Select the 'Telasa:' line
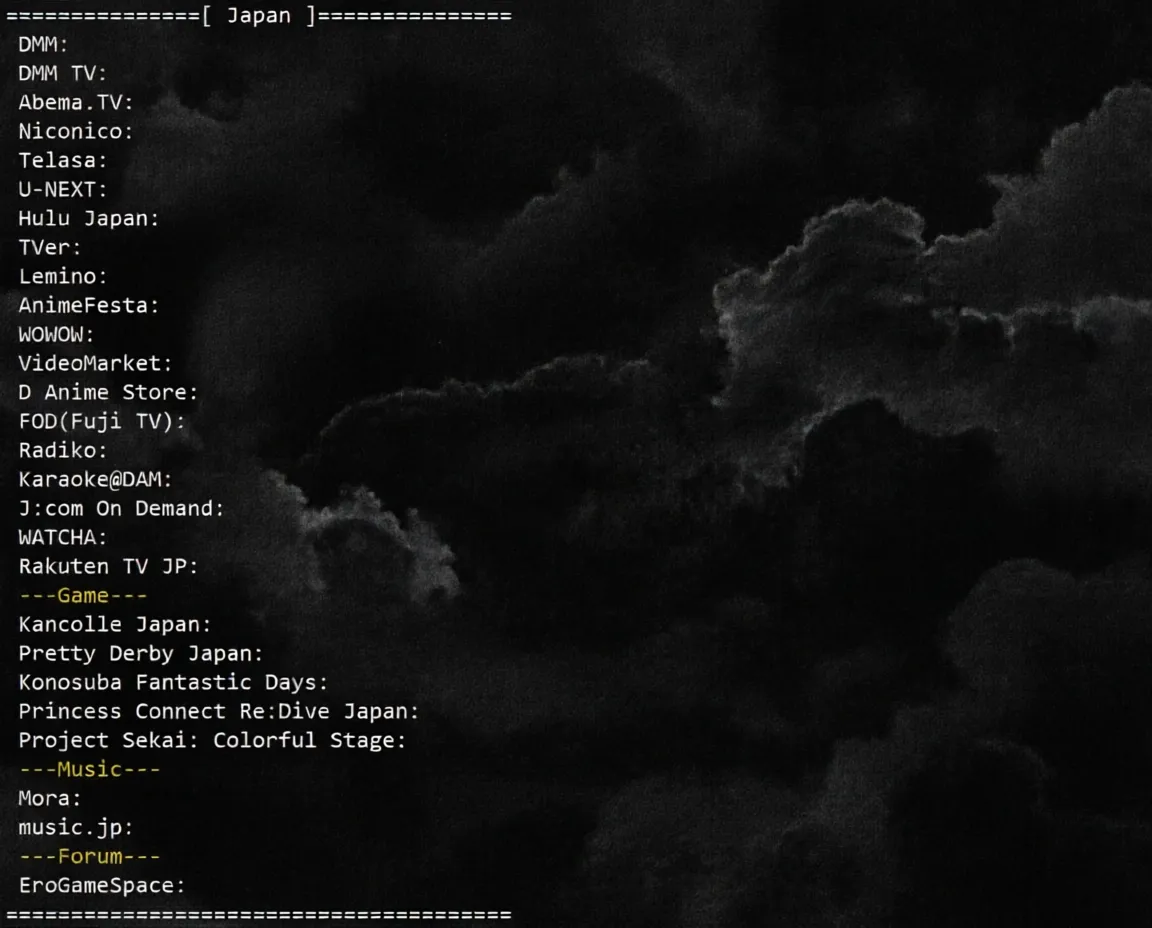1152x928 pixels. (x=62, y=160)
